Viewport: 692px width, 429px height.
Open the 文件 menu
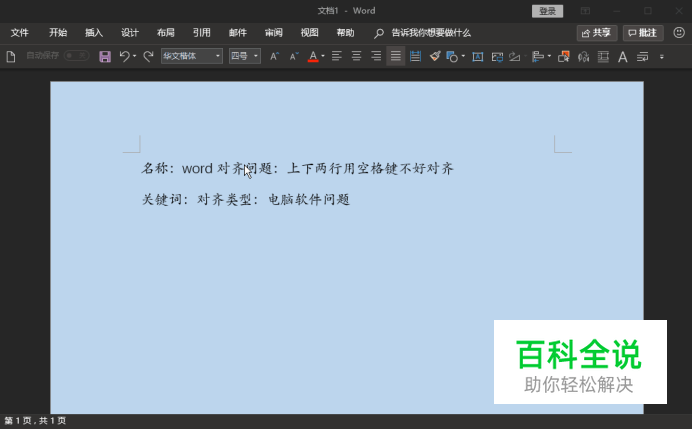point(19,33)
